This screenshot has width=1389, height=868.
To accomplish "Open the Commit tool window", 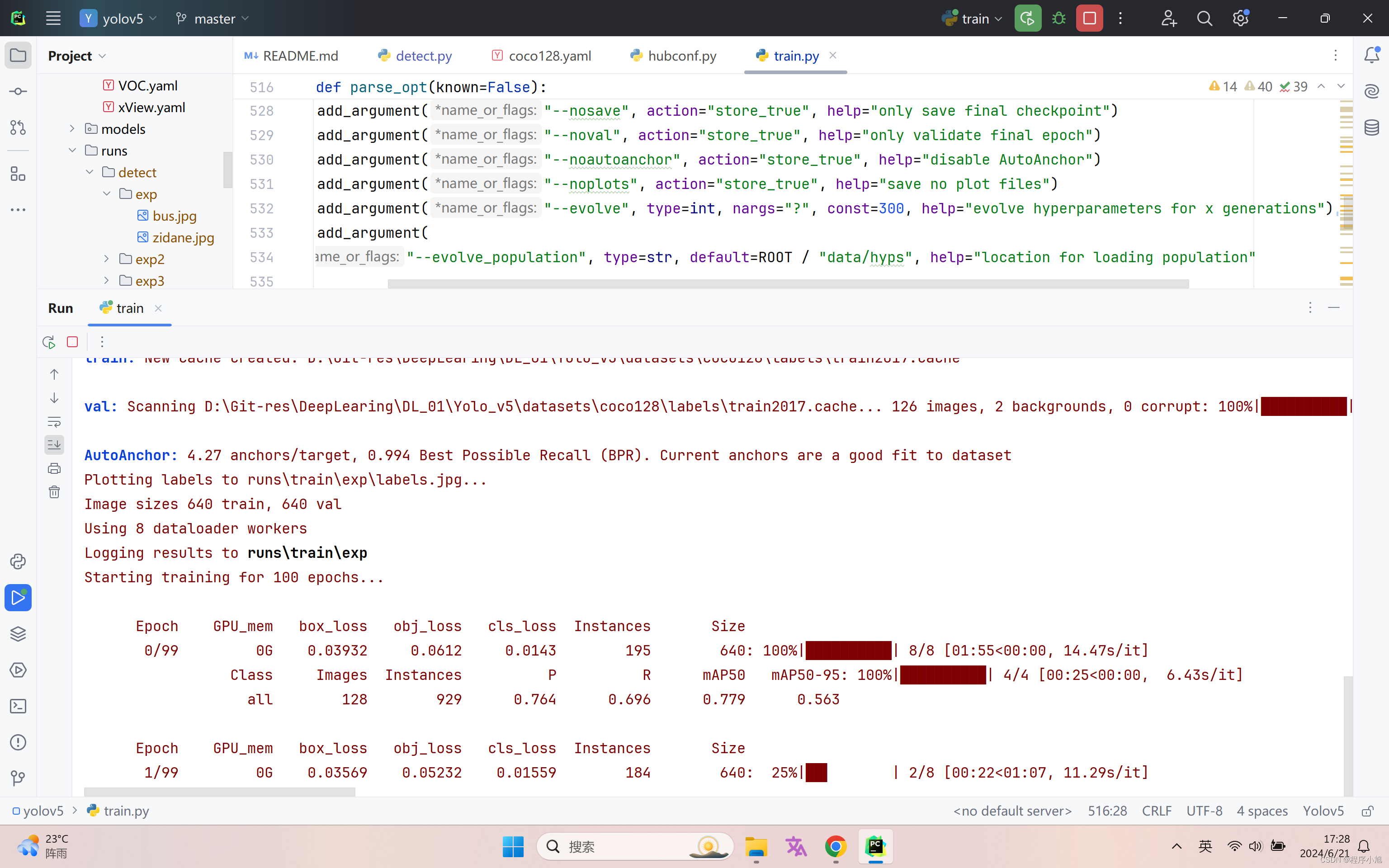I will 18,91.
